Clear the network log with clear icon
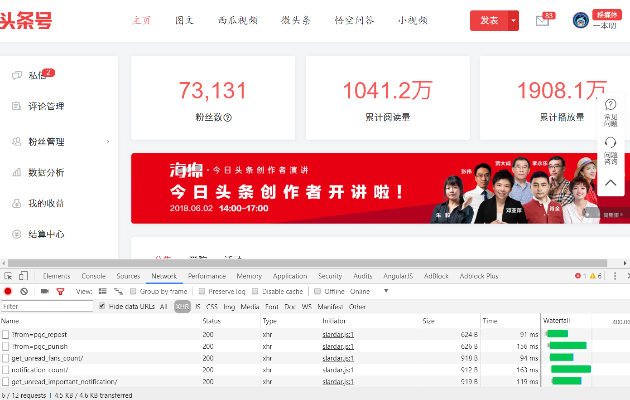Viewport: 630px width, 400px height. [23, 291]
